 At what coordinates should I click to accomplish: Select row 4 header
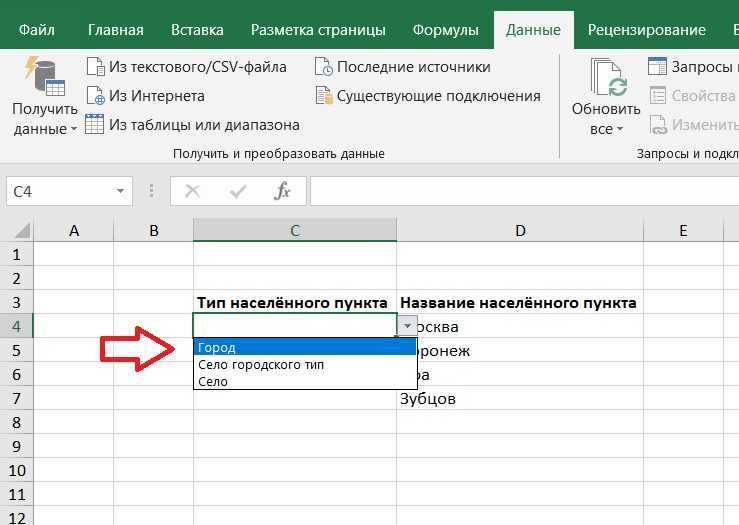[16, 327]
